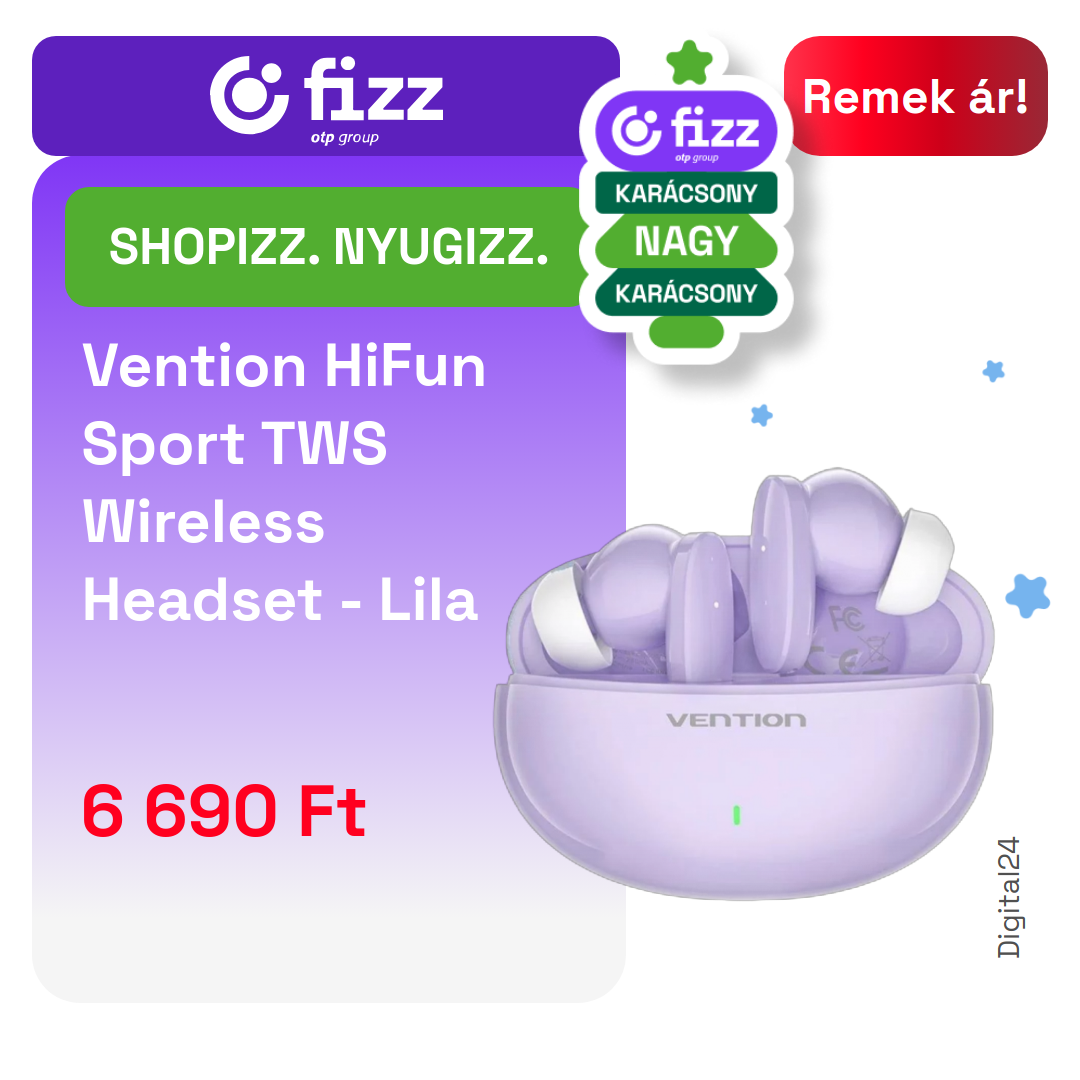Click the green tree trunk of the badge
The image size is (1080, 1080).
point(686,332)
